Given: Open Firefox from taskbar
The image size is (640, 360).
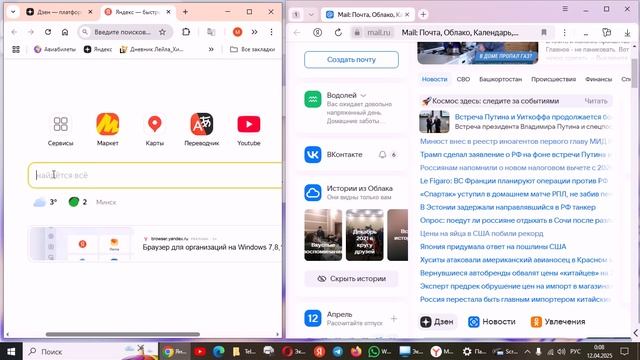Looking at the screenshot, I should (356, 351).
